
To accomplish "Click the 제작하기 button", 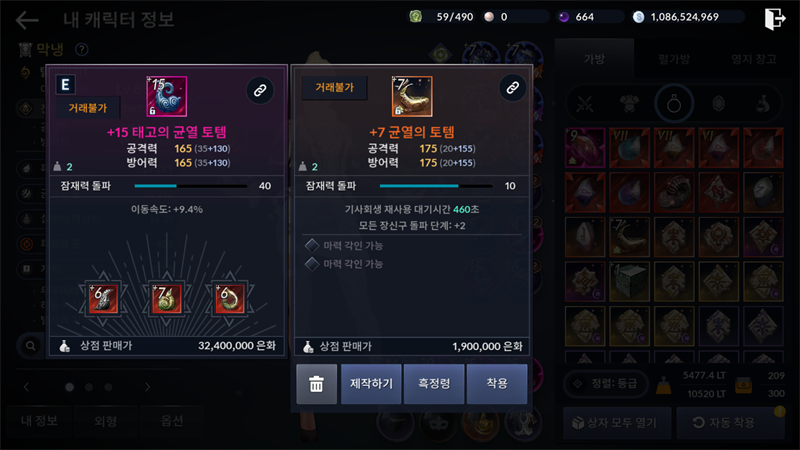I will (x=371, y=384).
